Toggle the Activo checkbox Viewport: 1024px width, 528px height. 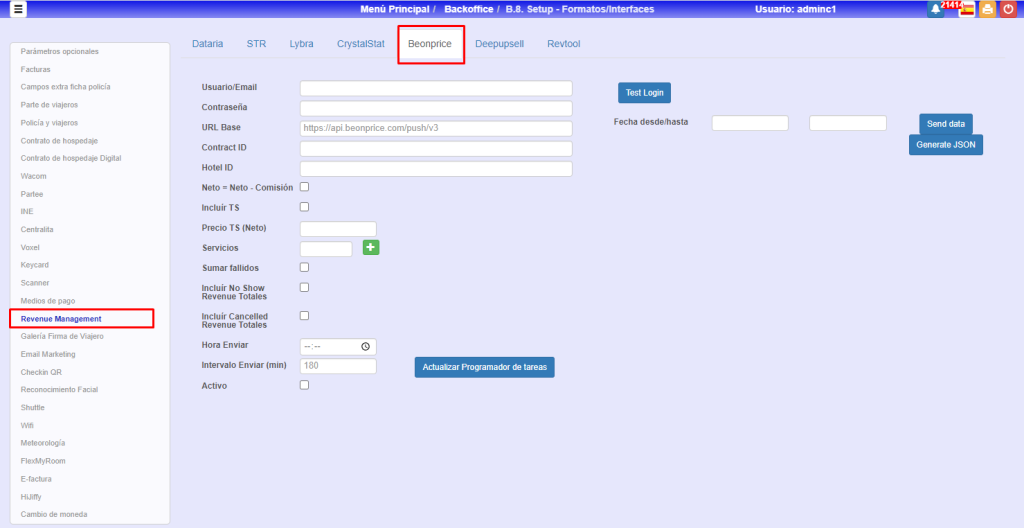305,385
